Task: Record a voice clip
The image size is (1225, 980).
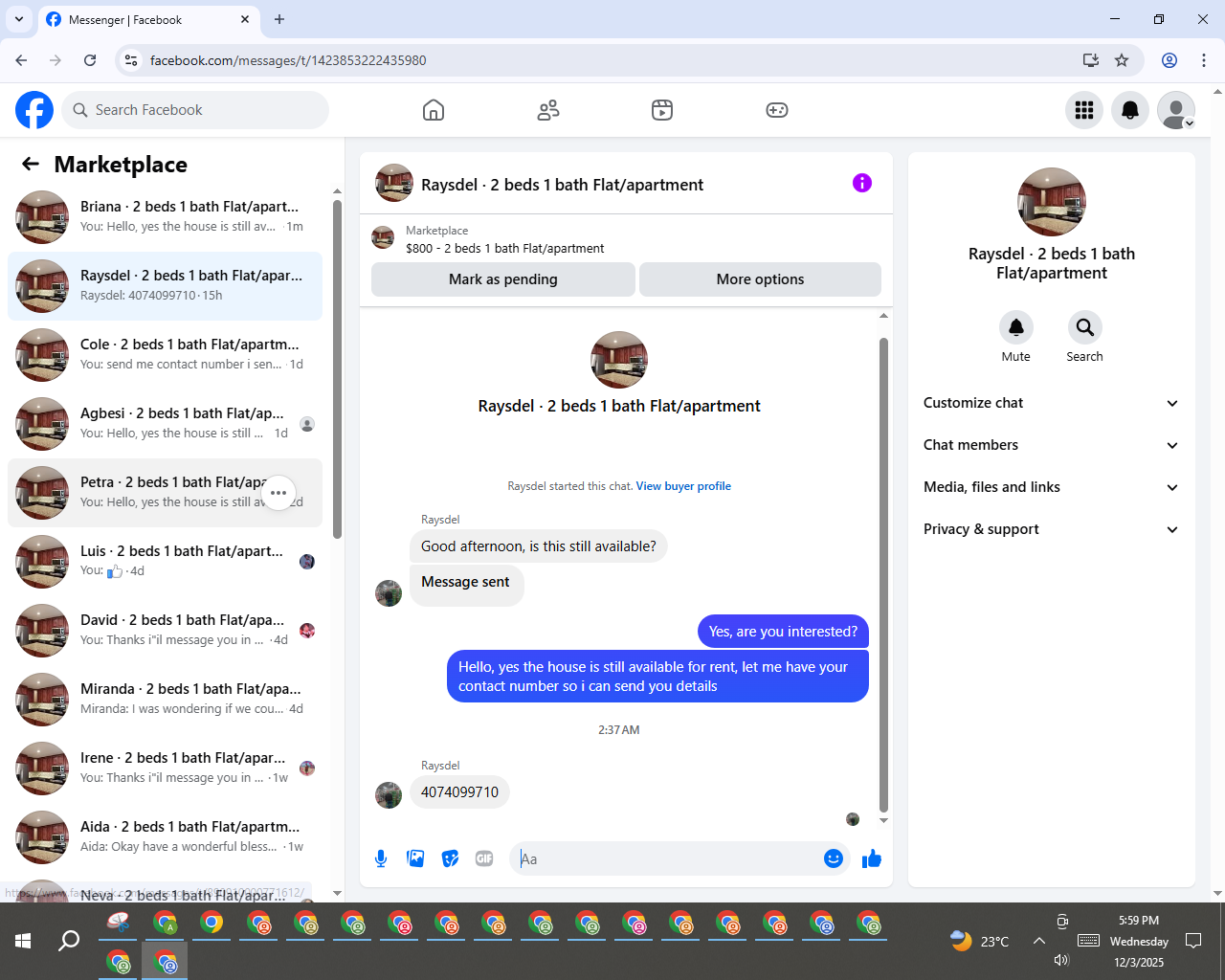Action: (381, 858)
